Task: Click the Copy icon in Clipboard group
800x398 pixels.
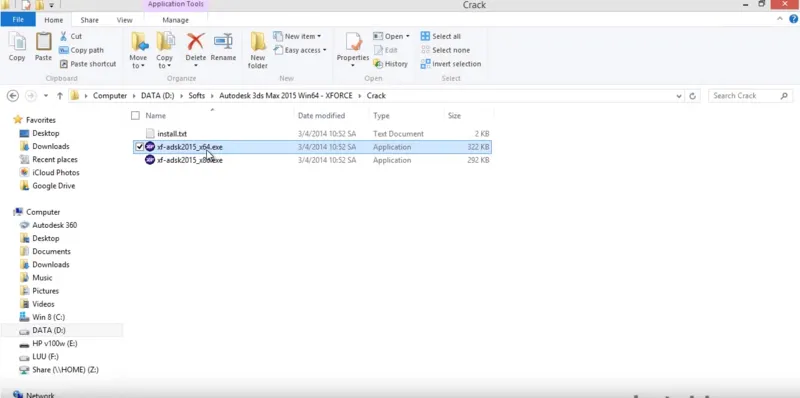Action: coord(17,42)
